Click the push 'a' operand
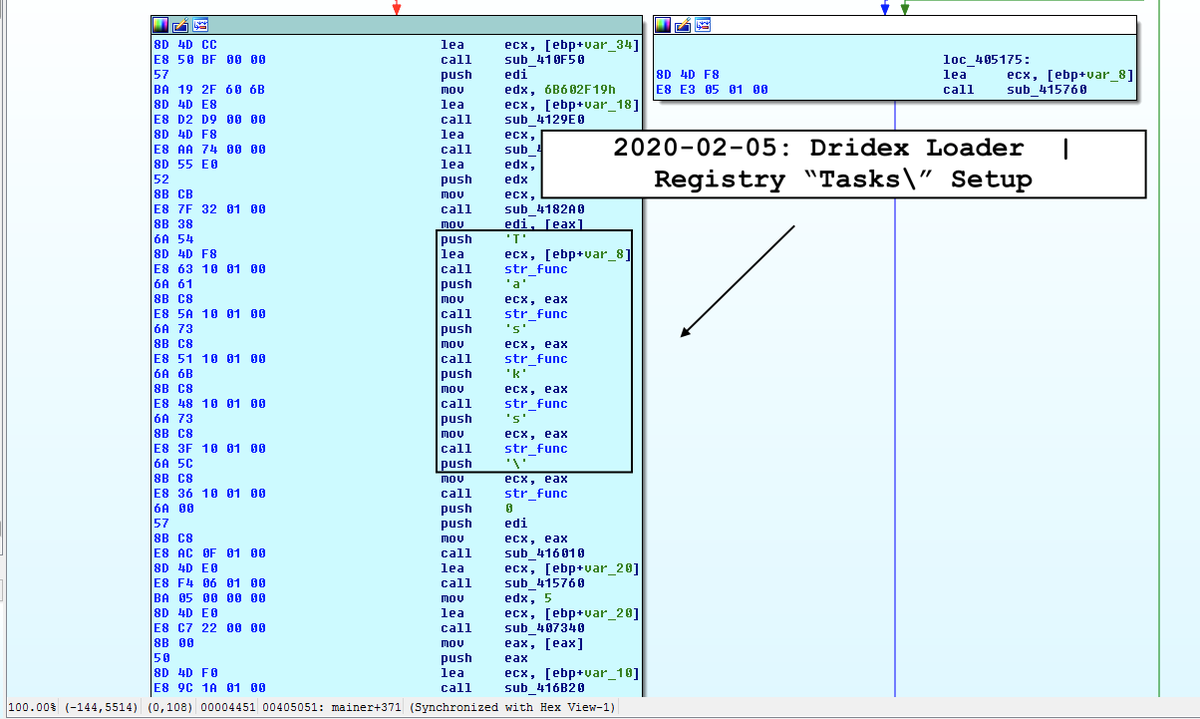This screenshot has height=719, width=1200. pyautogui.click(x=516, y=284)
